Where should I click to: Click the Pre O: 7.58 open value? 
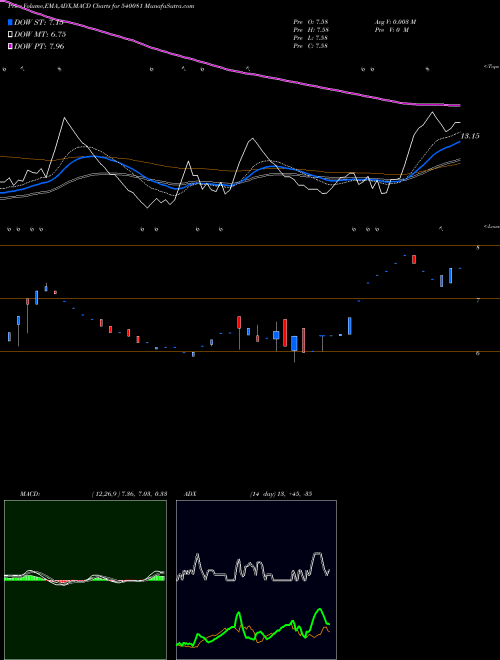tap(311, 21)
